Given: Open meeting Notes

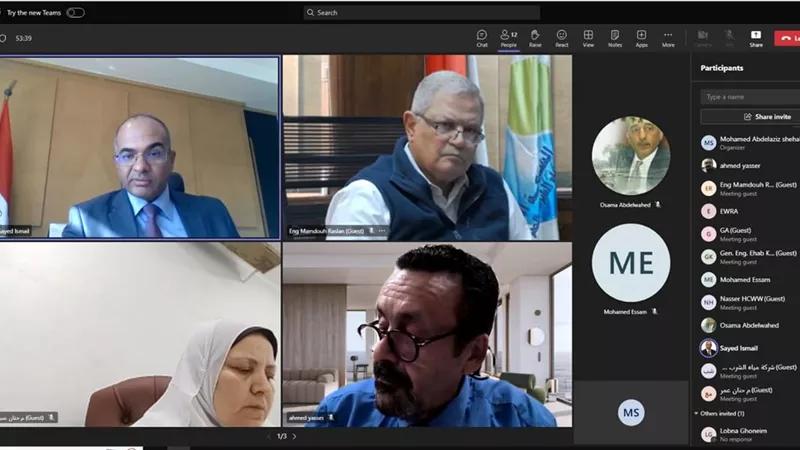Looking at the screenshot, I should coord(615,38).
